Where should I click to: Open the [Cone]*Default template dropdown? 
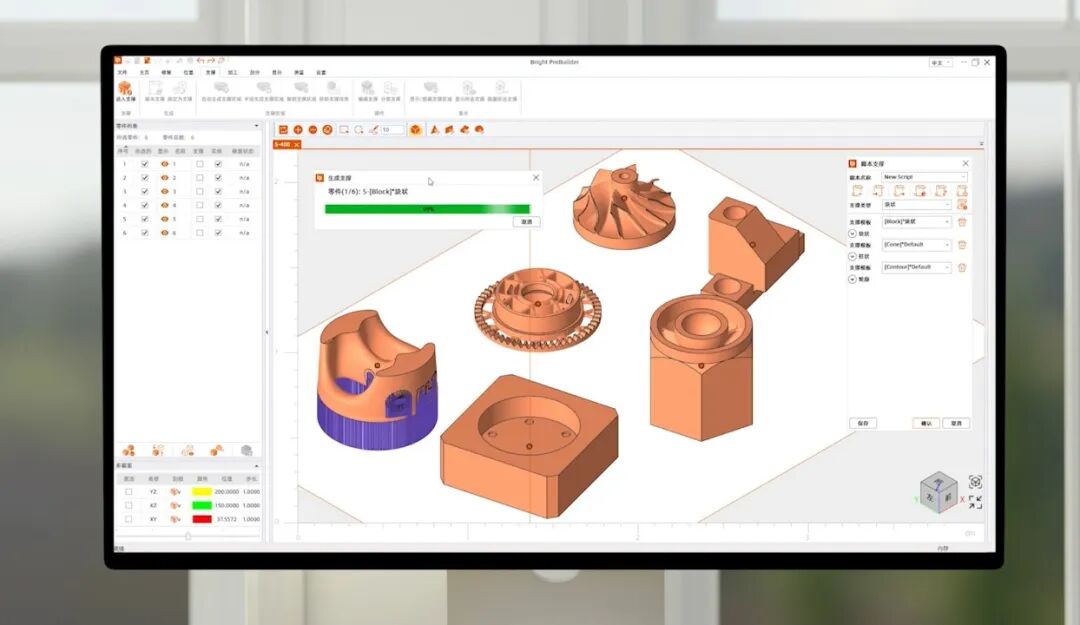point(917,245)
